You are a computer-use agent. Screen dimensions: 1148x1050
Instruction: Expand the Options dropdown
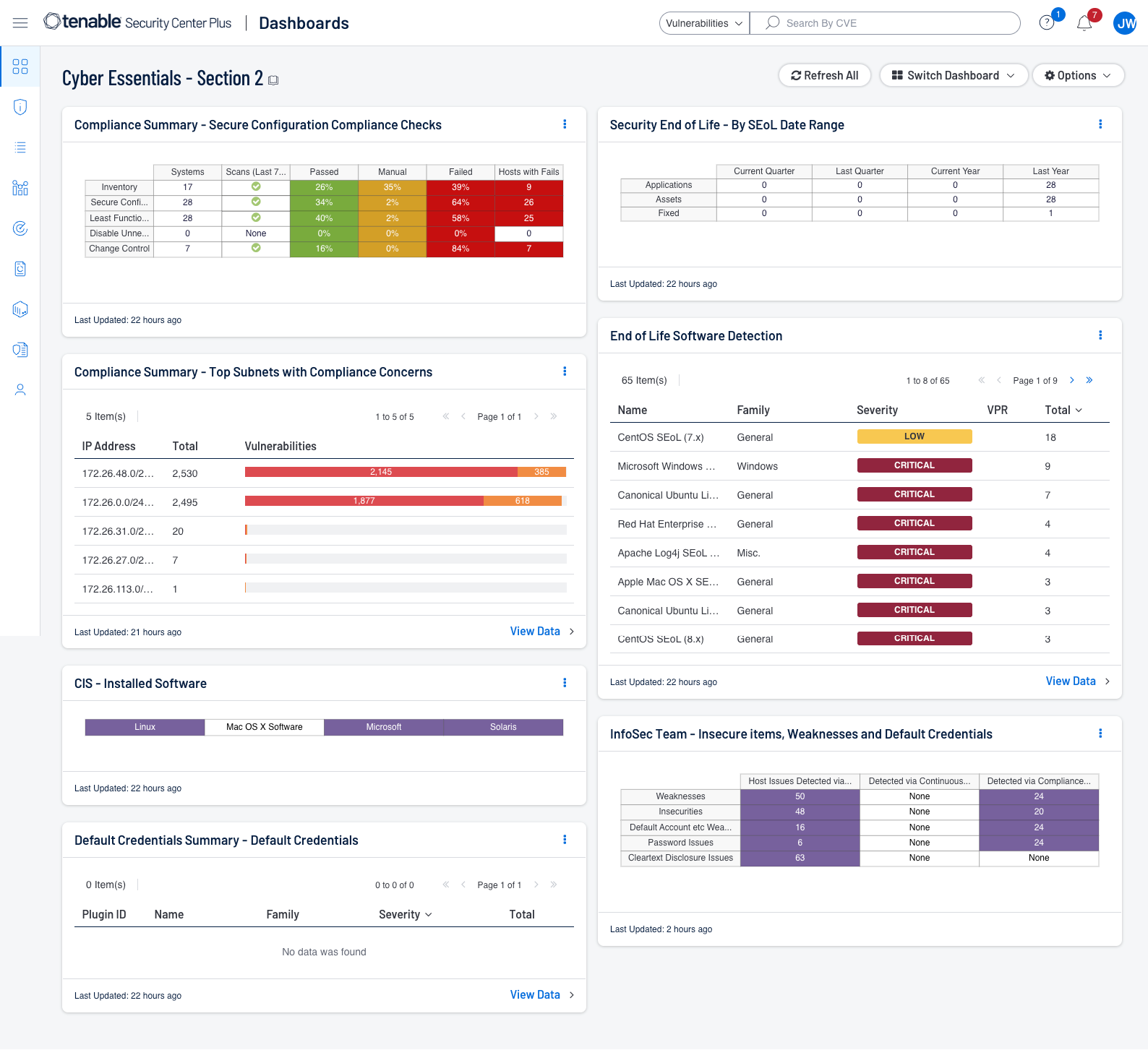1077,75
